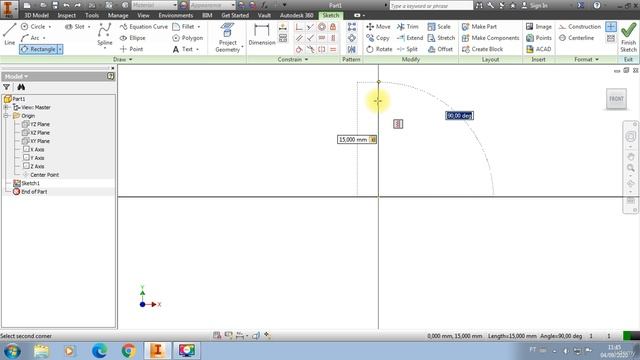Open Circle tool dropdown arrow

[50, 27]
